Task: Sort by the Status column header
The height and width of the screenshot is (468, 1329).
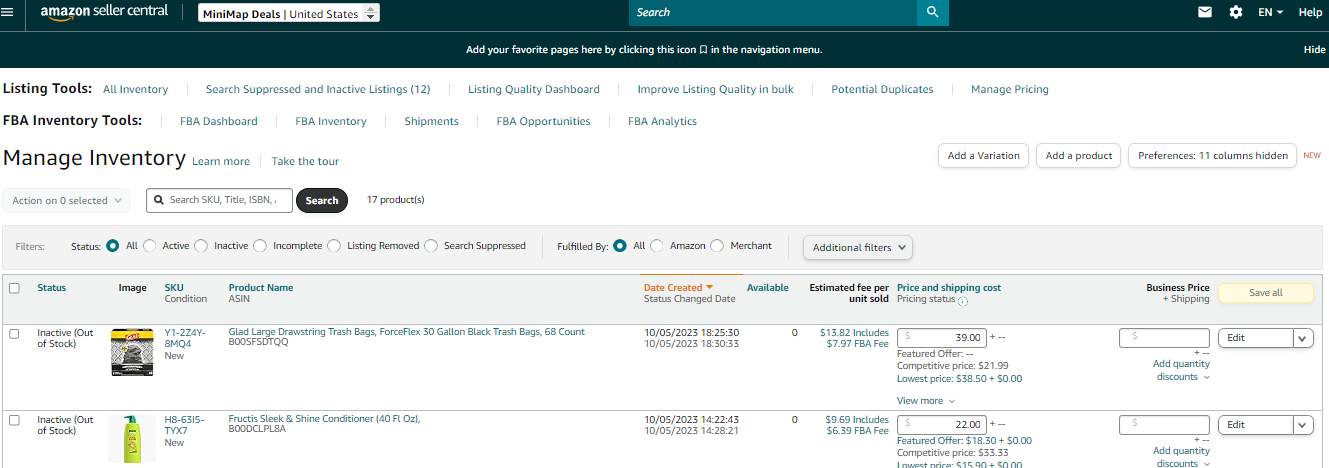Action: pyautogui.click(x=52, y=288)
